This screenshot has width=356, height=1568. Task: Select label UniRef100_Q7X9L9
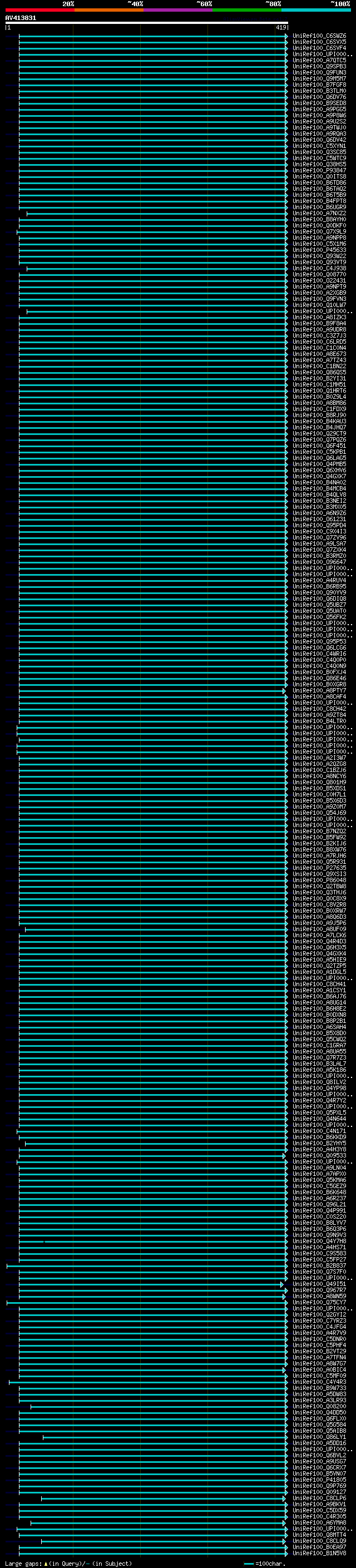[x=319, y=232]
